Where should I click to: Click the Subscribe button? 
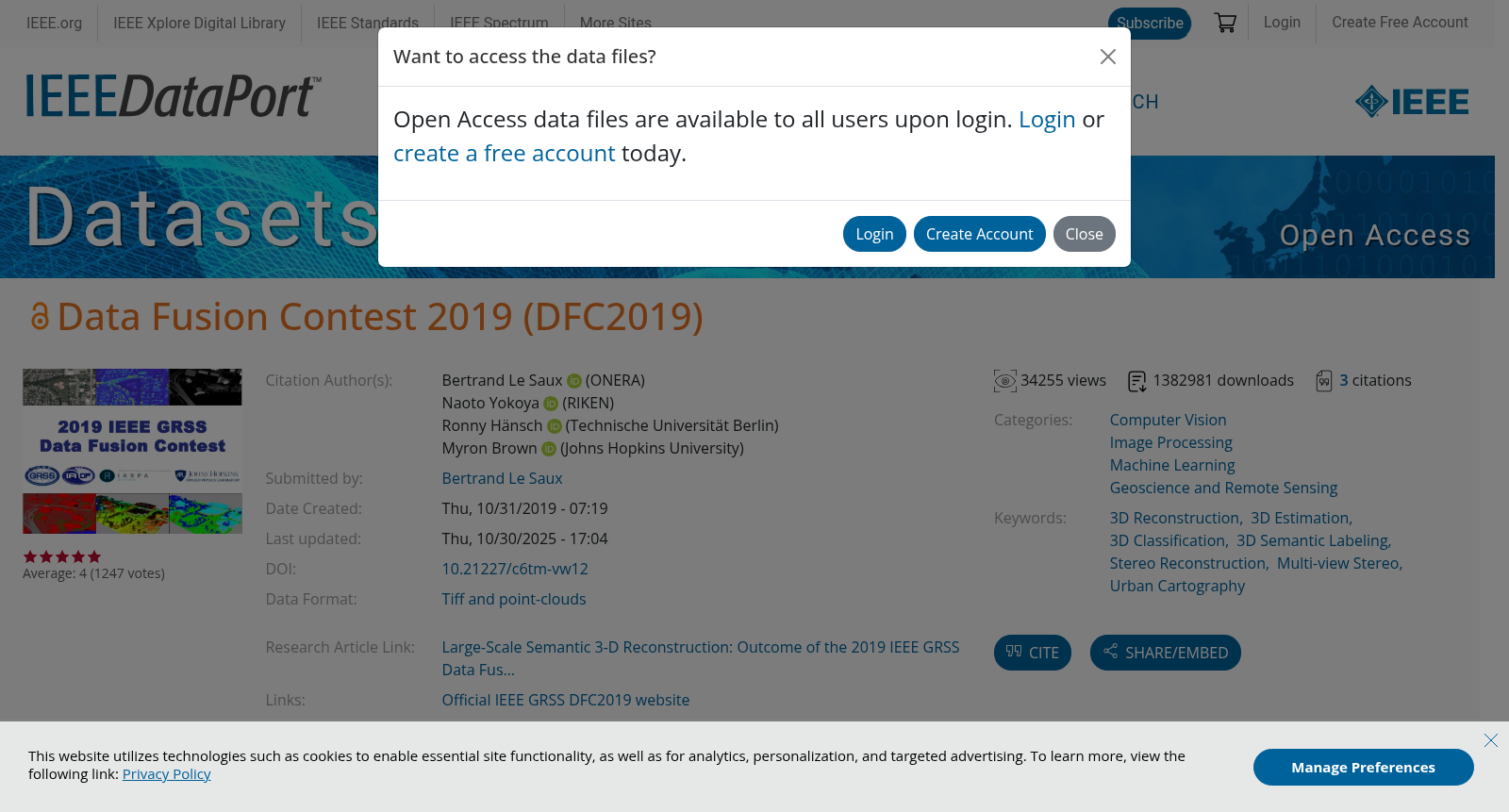coord(1150,23)
